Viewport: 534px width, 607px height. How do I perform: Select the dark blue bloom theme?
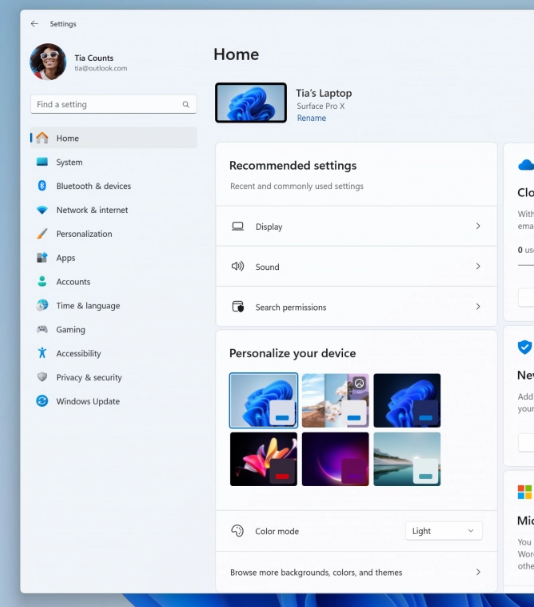click(407, 400)
